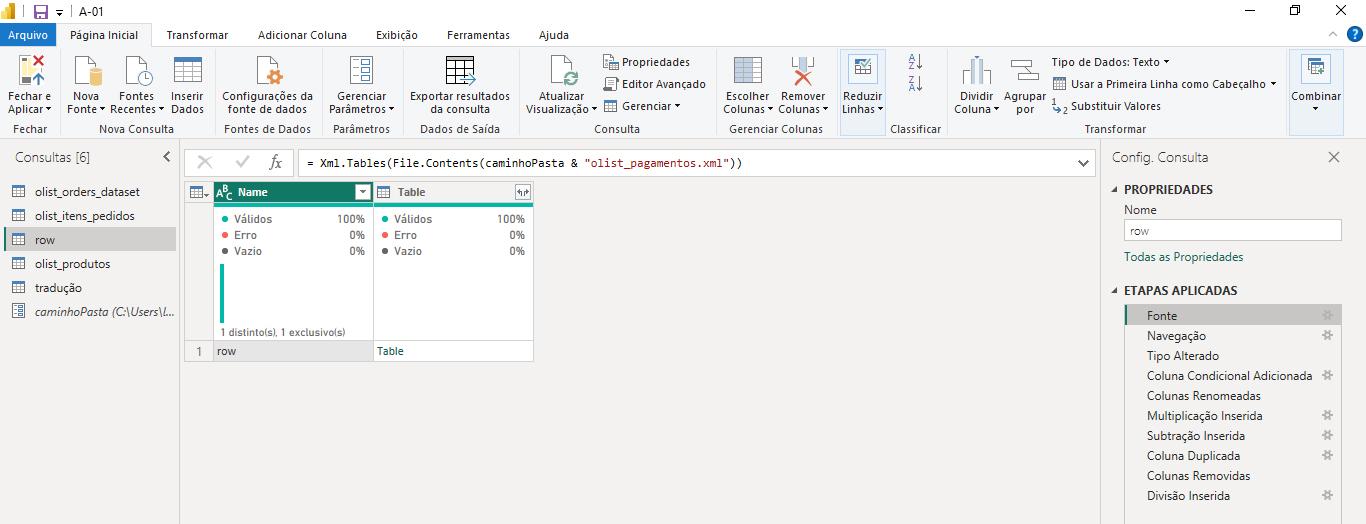The width and height of the screenshot is (1366, 524).
Task: Select the Colunas Removidas step
Action: pyautogui.click(x=1232, y=475)
